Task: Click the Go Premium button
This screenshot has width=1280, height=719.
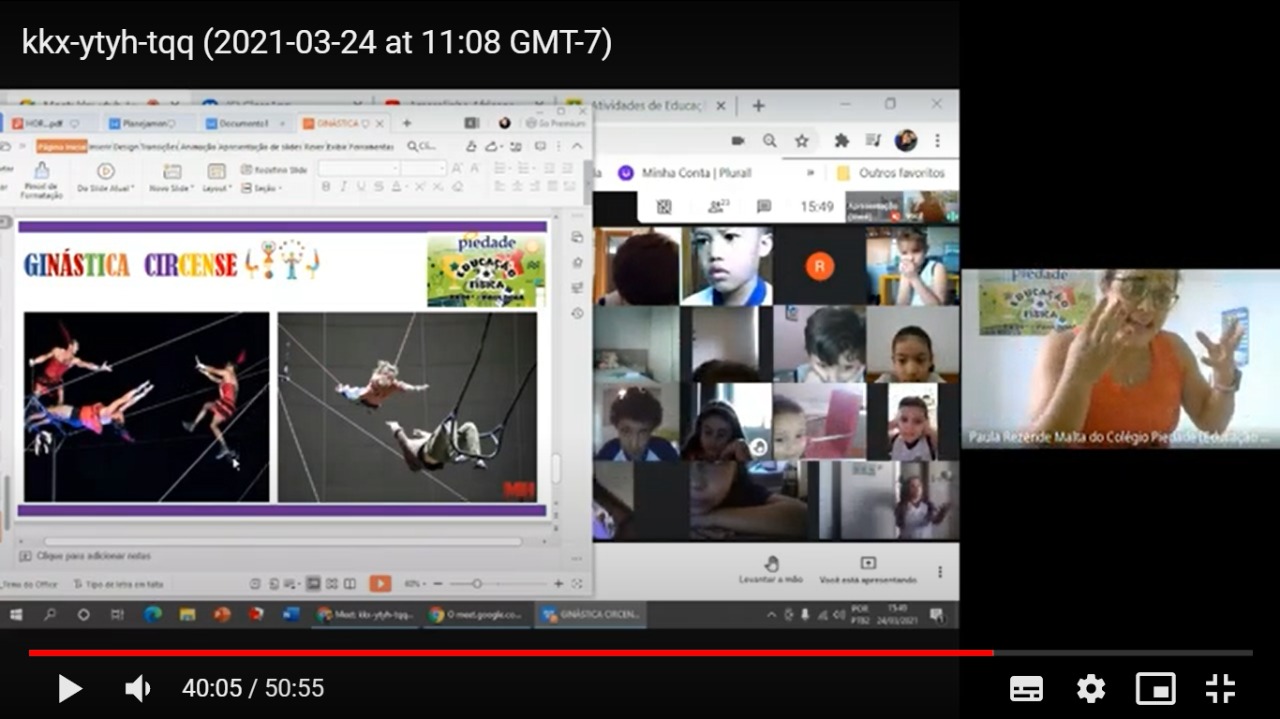Action: 555,124
